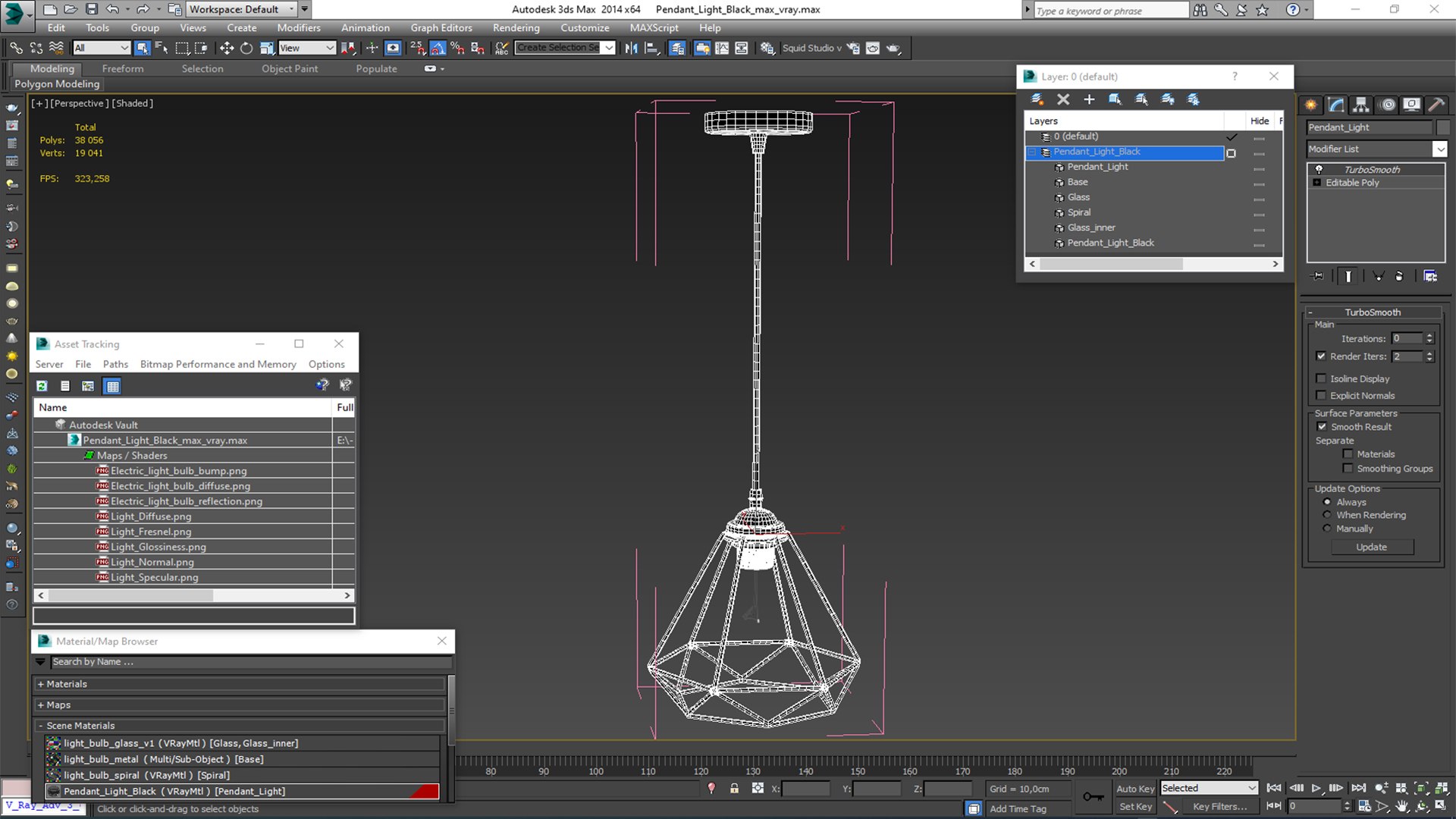Select the Glass_inner object in Layers

click(x=1090, y=227)
